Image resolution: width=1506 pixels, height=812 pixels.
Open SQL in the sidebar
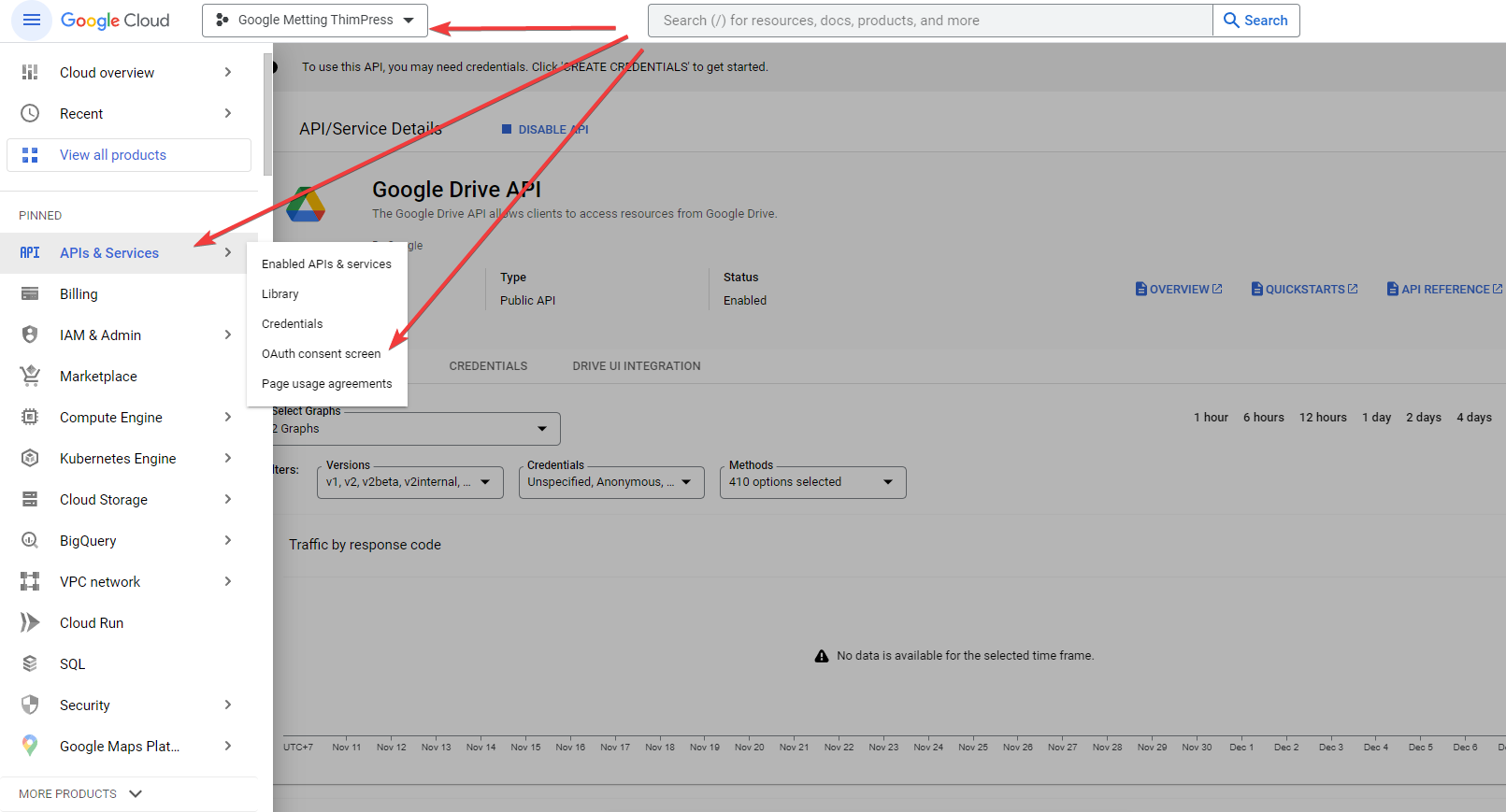pos(128,663)
